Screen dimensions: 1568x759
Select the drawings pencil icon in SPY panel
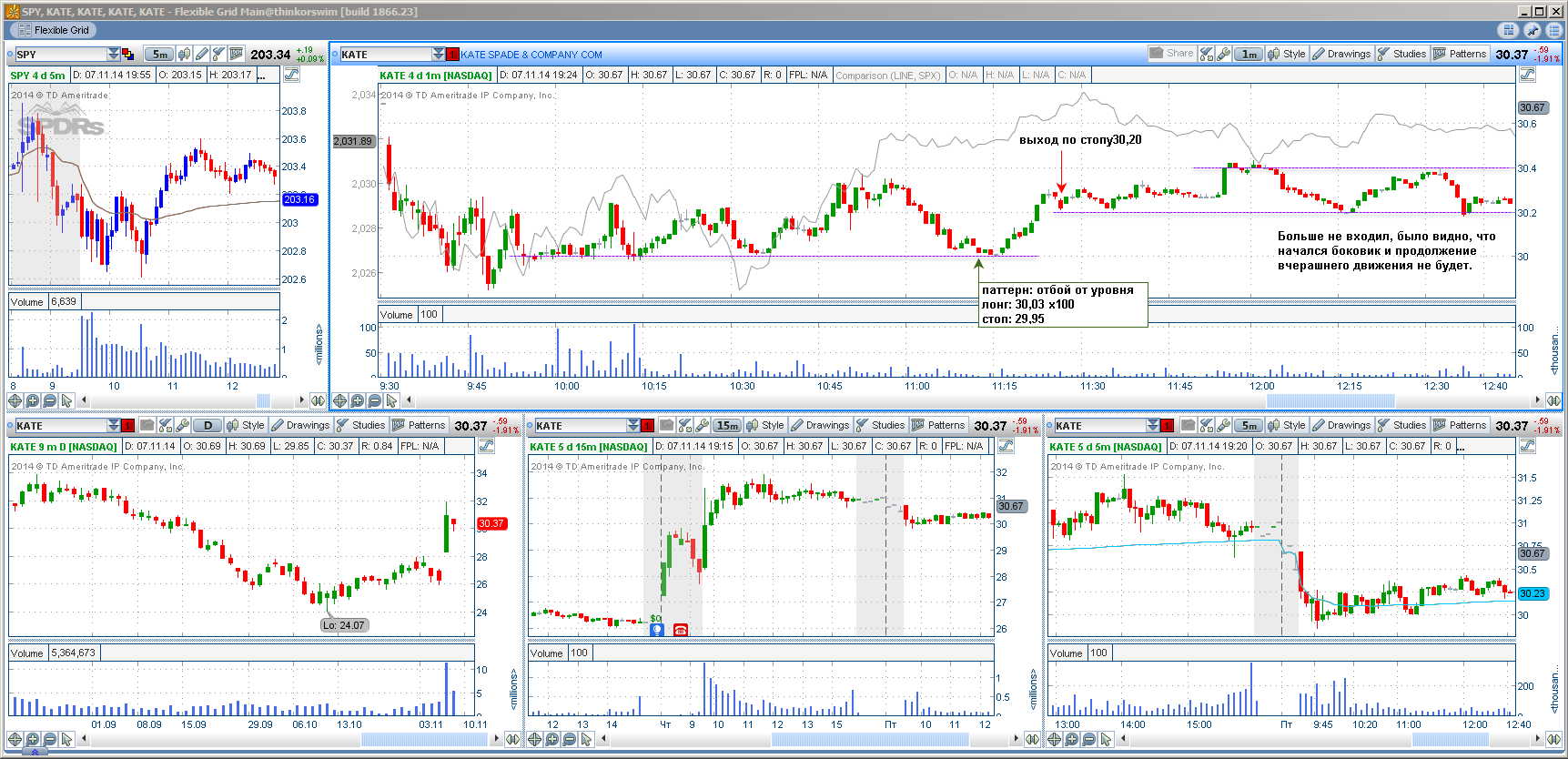202,55
